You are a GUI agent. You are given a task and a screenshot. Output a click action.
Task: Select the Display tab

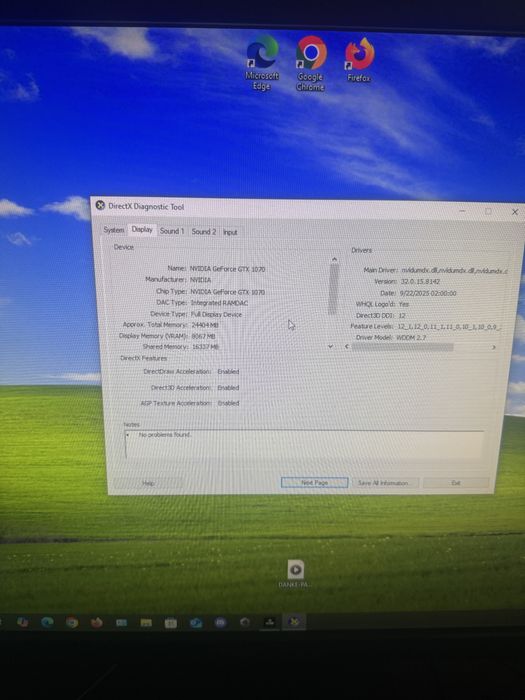click(142, 229)
